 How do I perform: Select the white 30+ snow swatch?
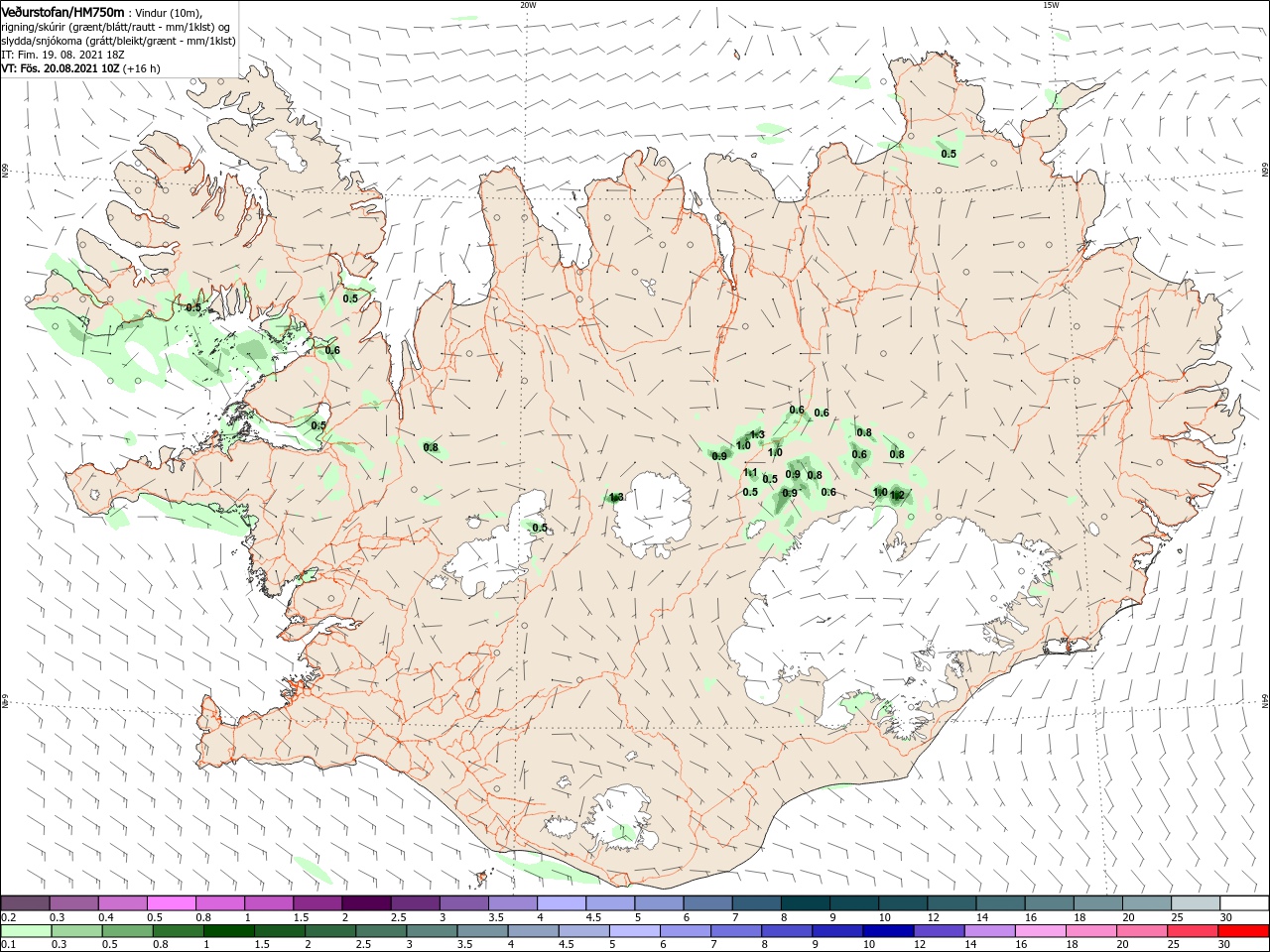pyautogui.click(x=1244, y=903)
